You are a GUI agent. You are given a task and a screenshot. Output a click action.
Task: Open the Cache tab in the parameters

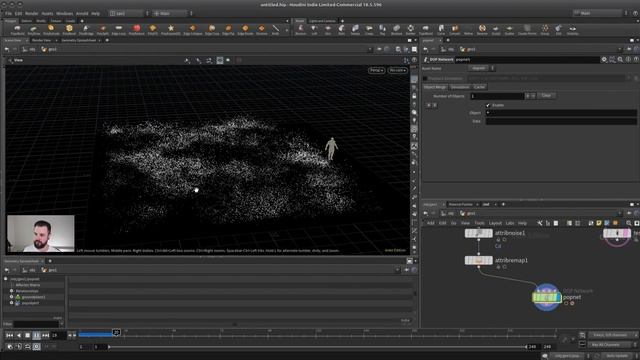(x=480, y=87)
